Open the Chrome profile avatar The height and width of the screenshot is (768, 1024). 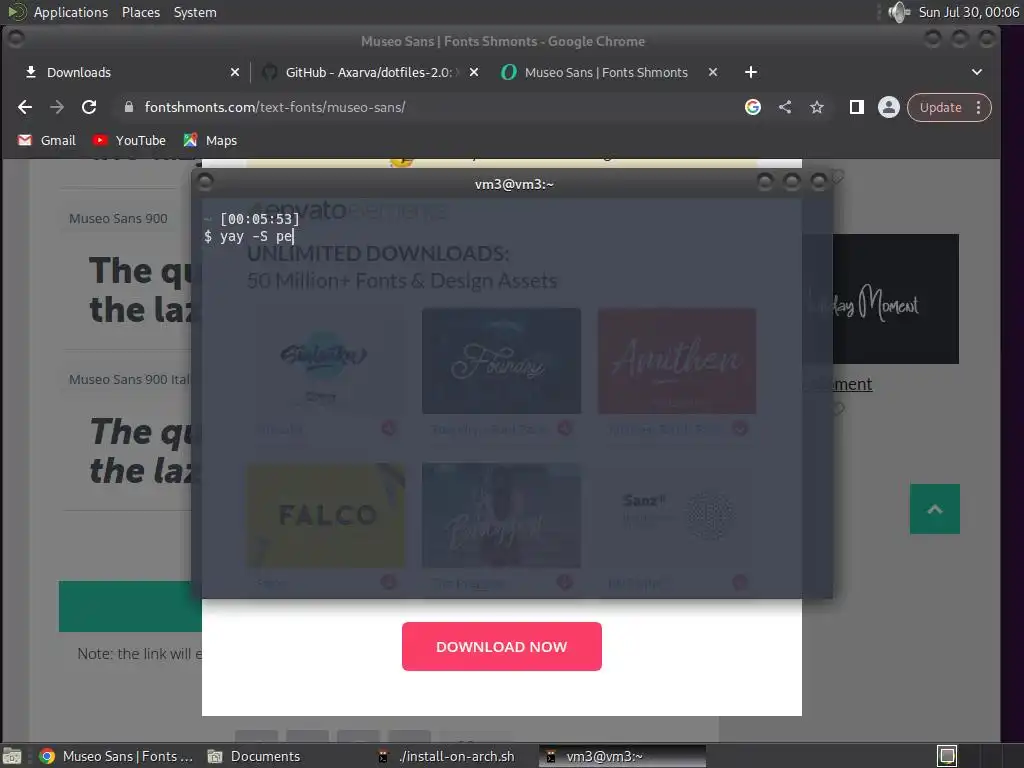pos(889,107)
